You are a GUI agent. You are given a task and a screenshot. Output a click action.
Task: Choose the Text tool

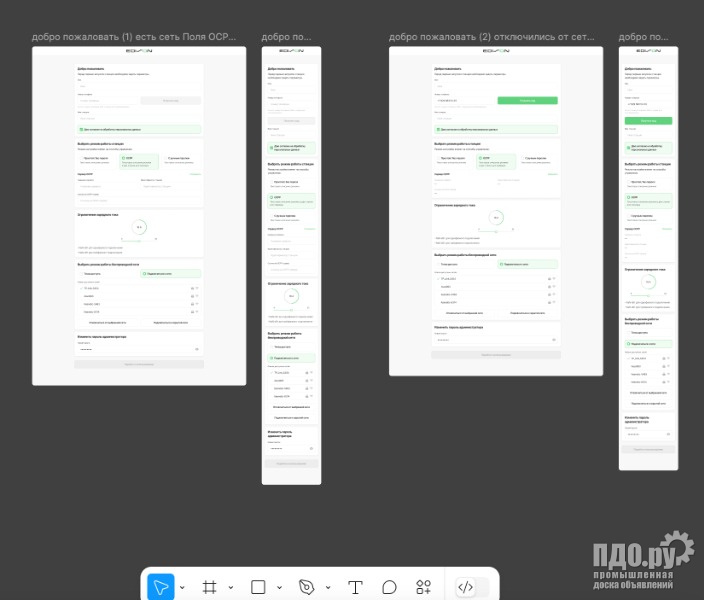(355, 587)
